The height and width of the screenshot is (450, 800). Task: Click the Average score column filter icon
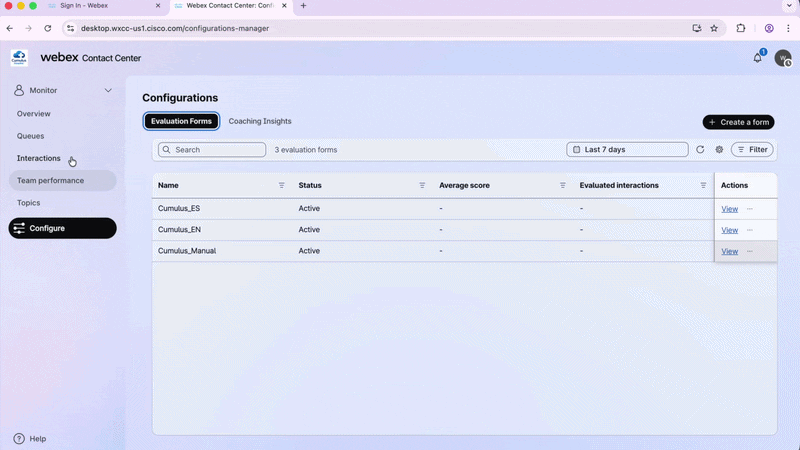point(563,185)
